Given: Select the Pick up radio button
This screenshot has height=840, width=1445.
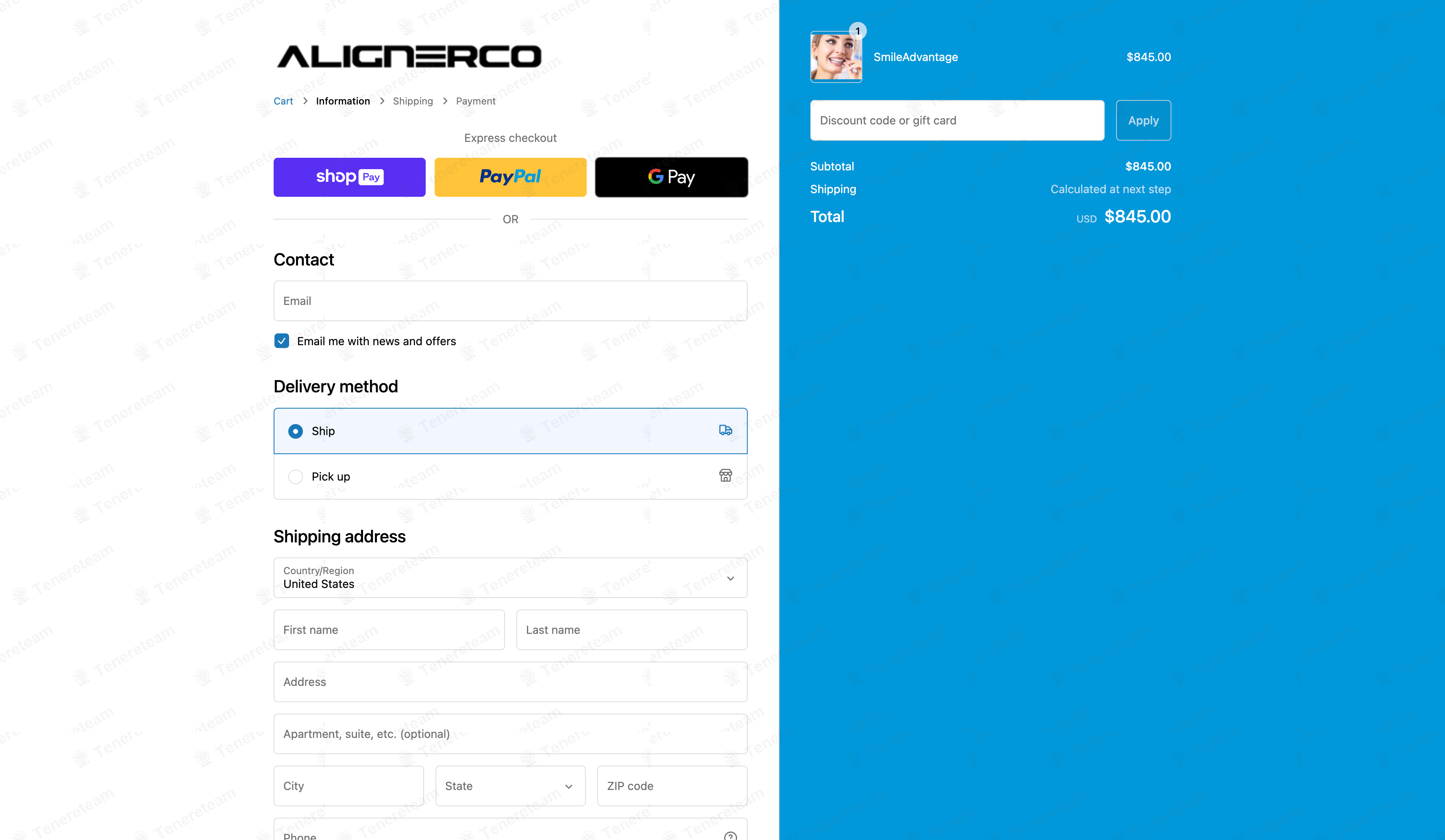Looking at the screenshot, I should (295, 477).
